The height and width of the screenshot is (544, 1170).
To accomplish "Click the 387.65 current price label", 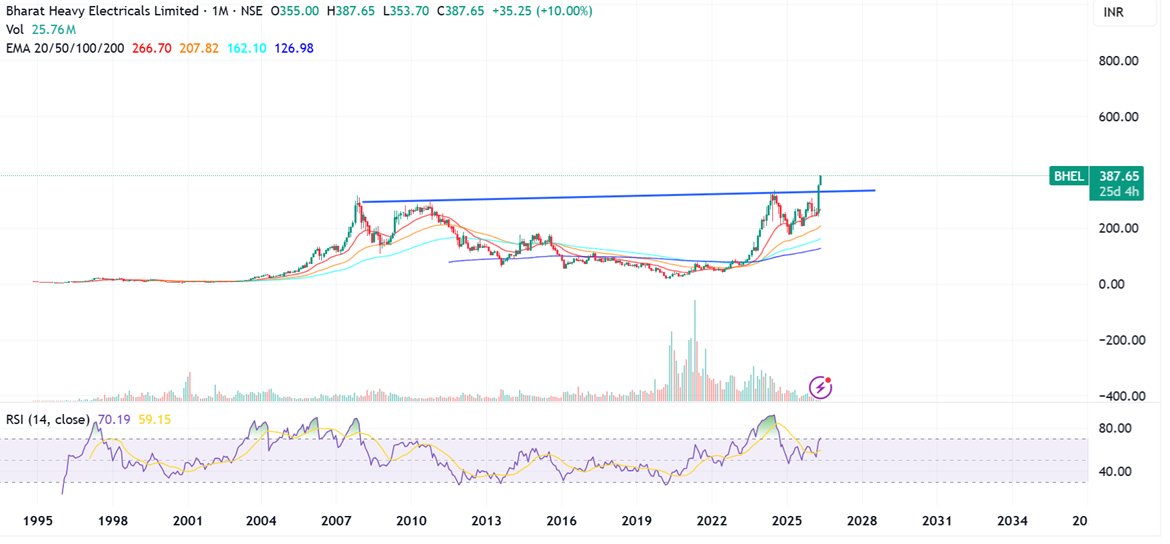I will pyautogui.click(x=1119, y=176).
